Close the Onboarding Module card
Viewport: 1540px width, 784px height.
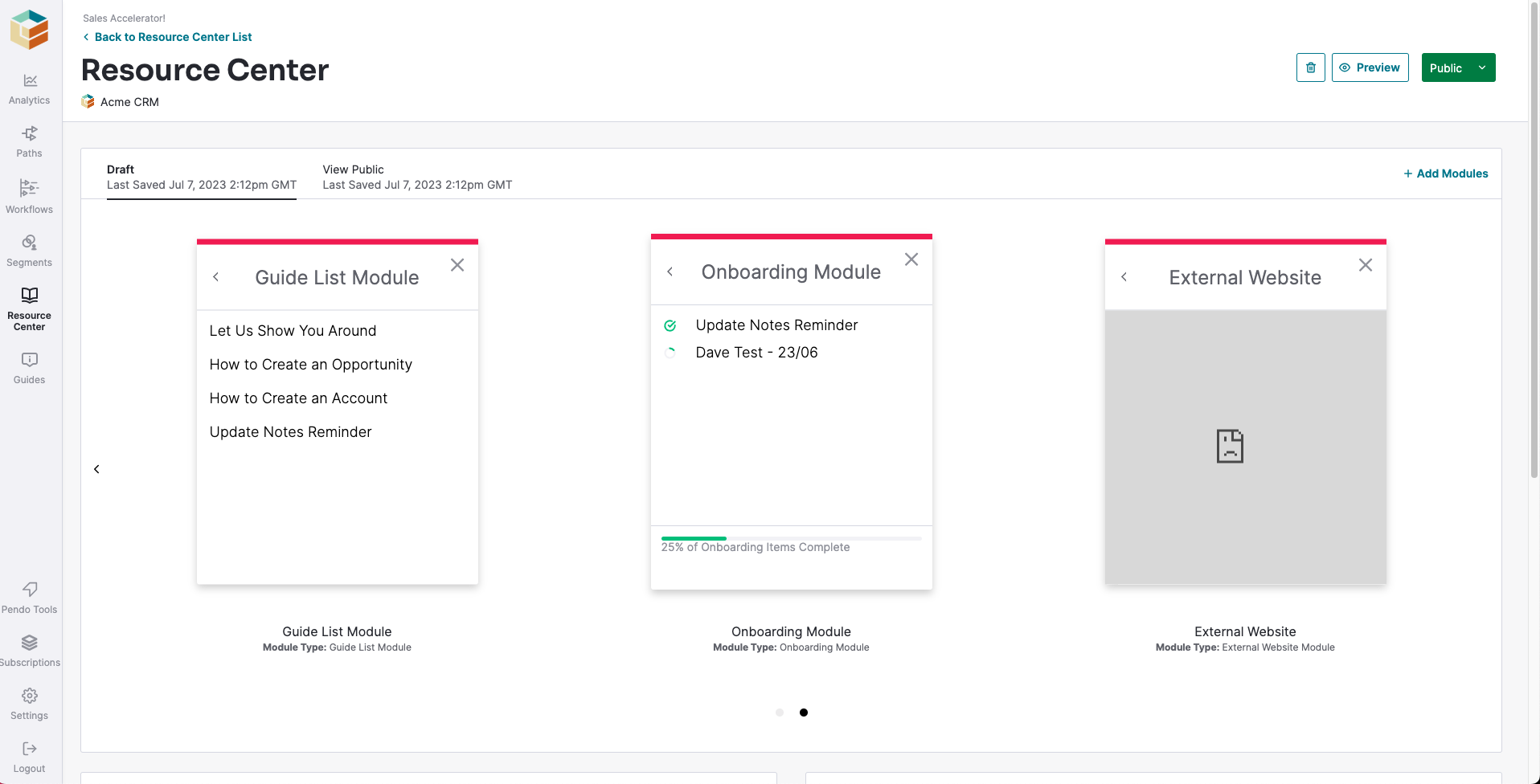point(911,259)
